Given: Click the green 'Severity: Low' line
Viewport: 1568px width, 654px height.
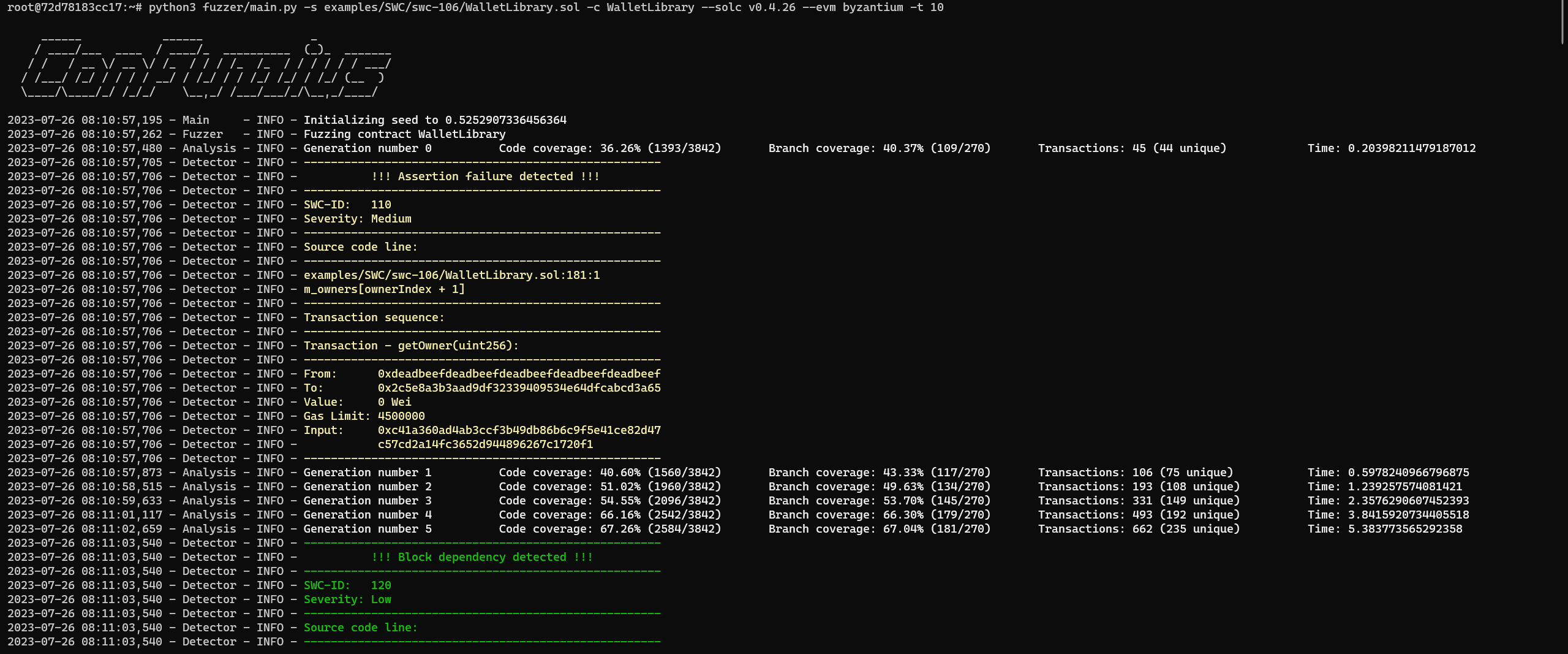Looking at the screenshot, I should click(x=347, y=599).
